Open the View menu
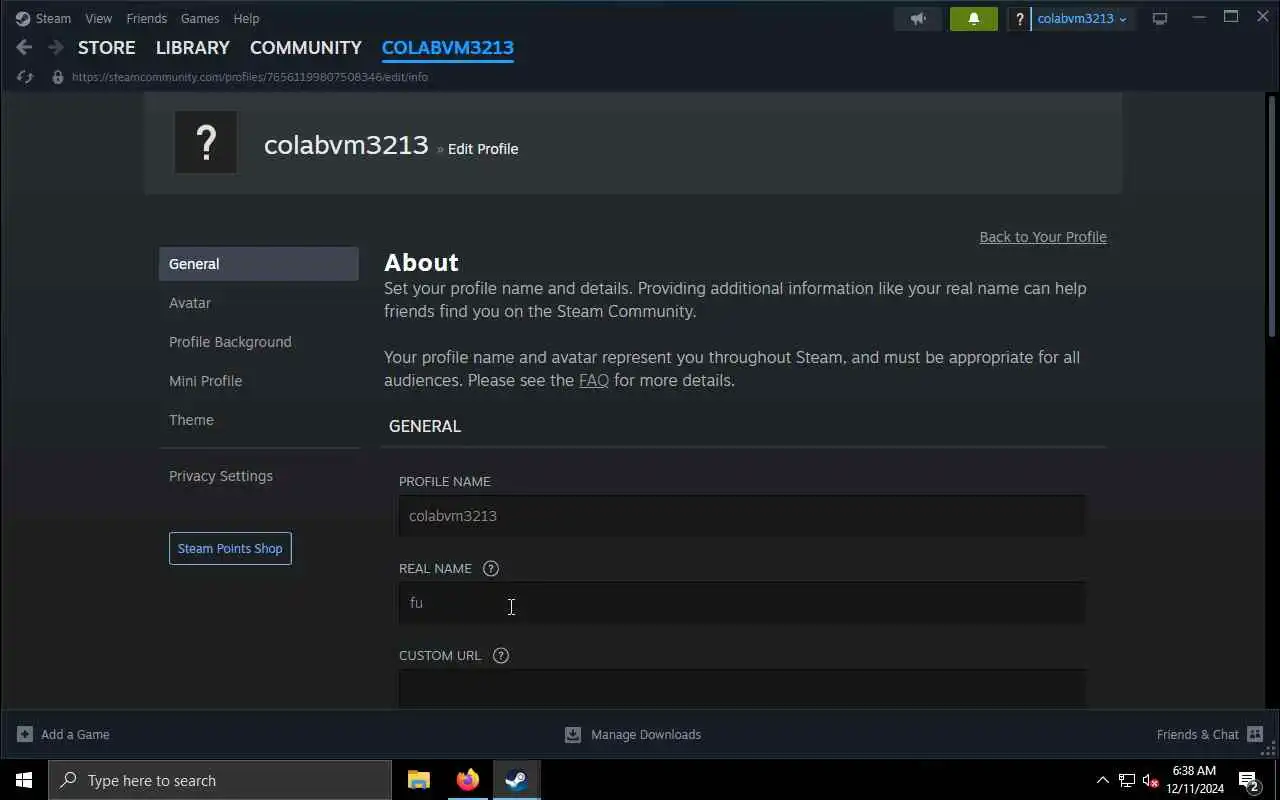The image size is (1280, 800). pos(98,18)
